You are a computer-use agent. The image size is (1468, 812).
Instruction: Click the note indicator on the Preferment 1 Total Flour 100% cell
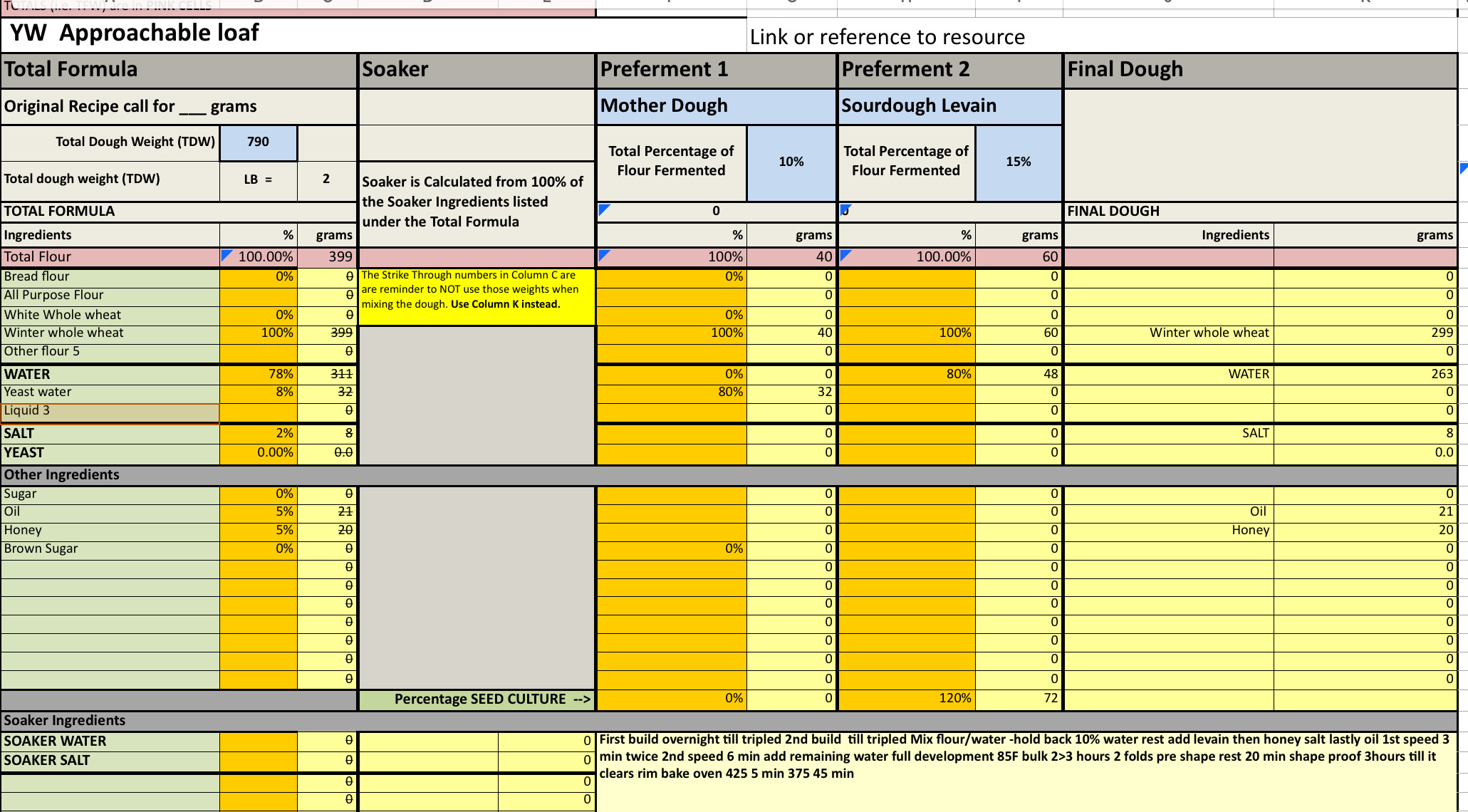(602, 254)
